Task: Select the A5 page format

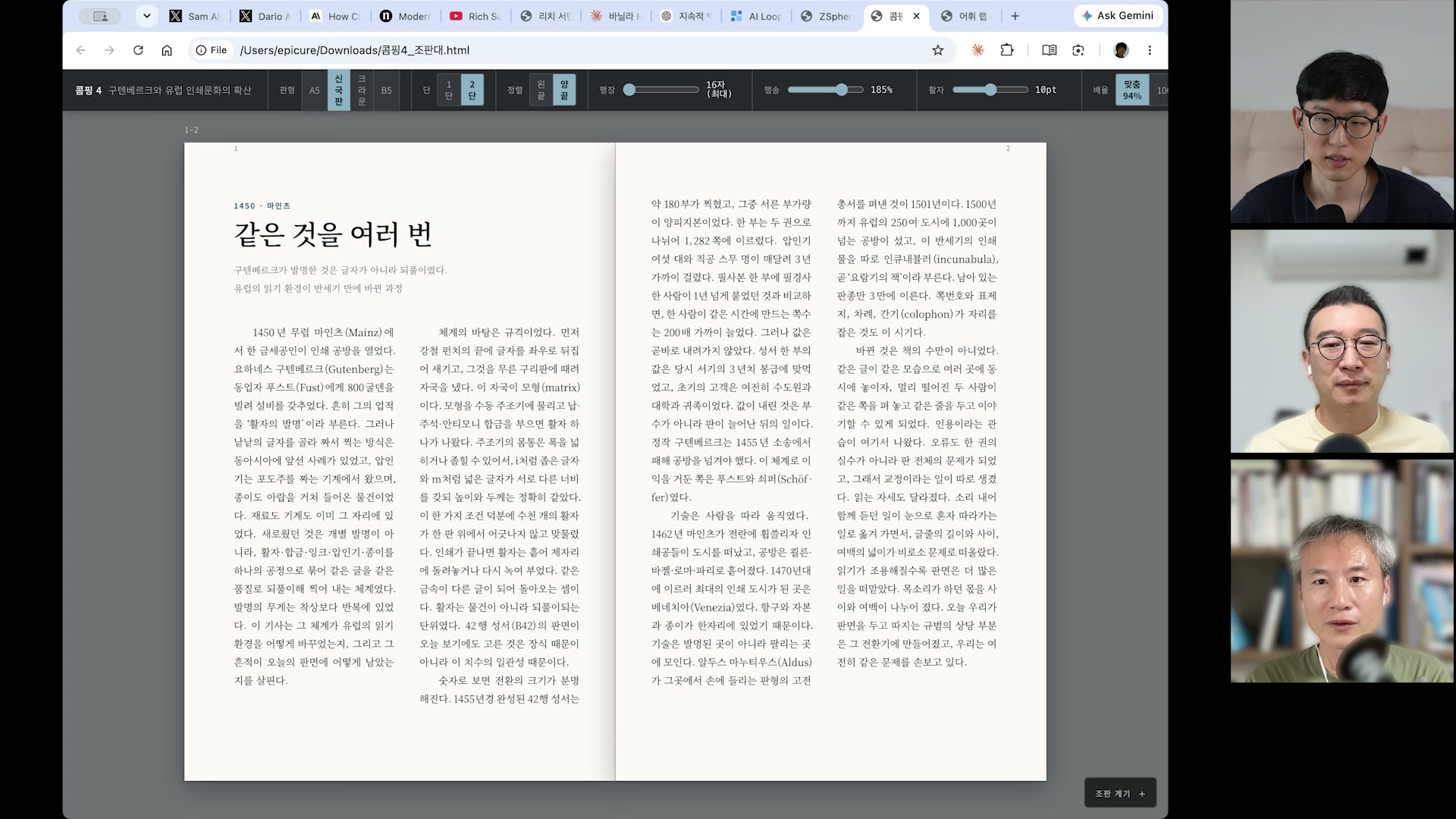Action: point(314,90)
